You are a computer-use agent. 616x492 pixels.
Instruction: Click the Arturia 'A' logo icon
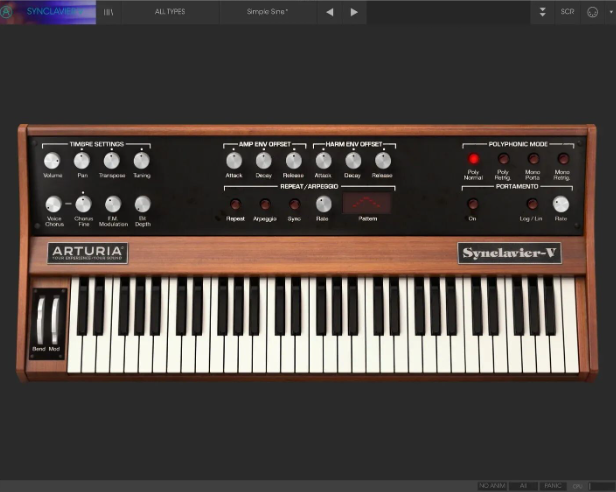(6, 12)
